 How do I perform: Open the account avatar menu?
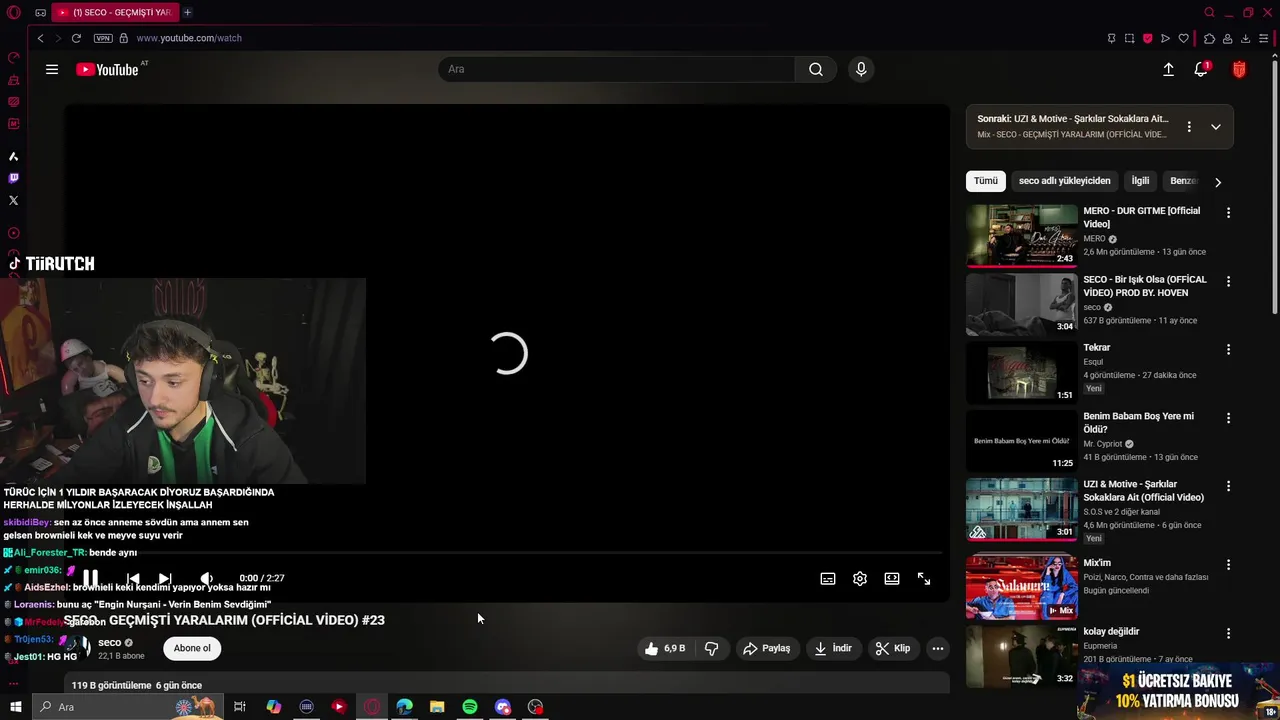[1239, 69]
